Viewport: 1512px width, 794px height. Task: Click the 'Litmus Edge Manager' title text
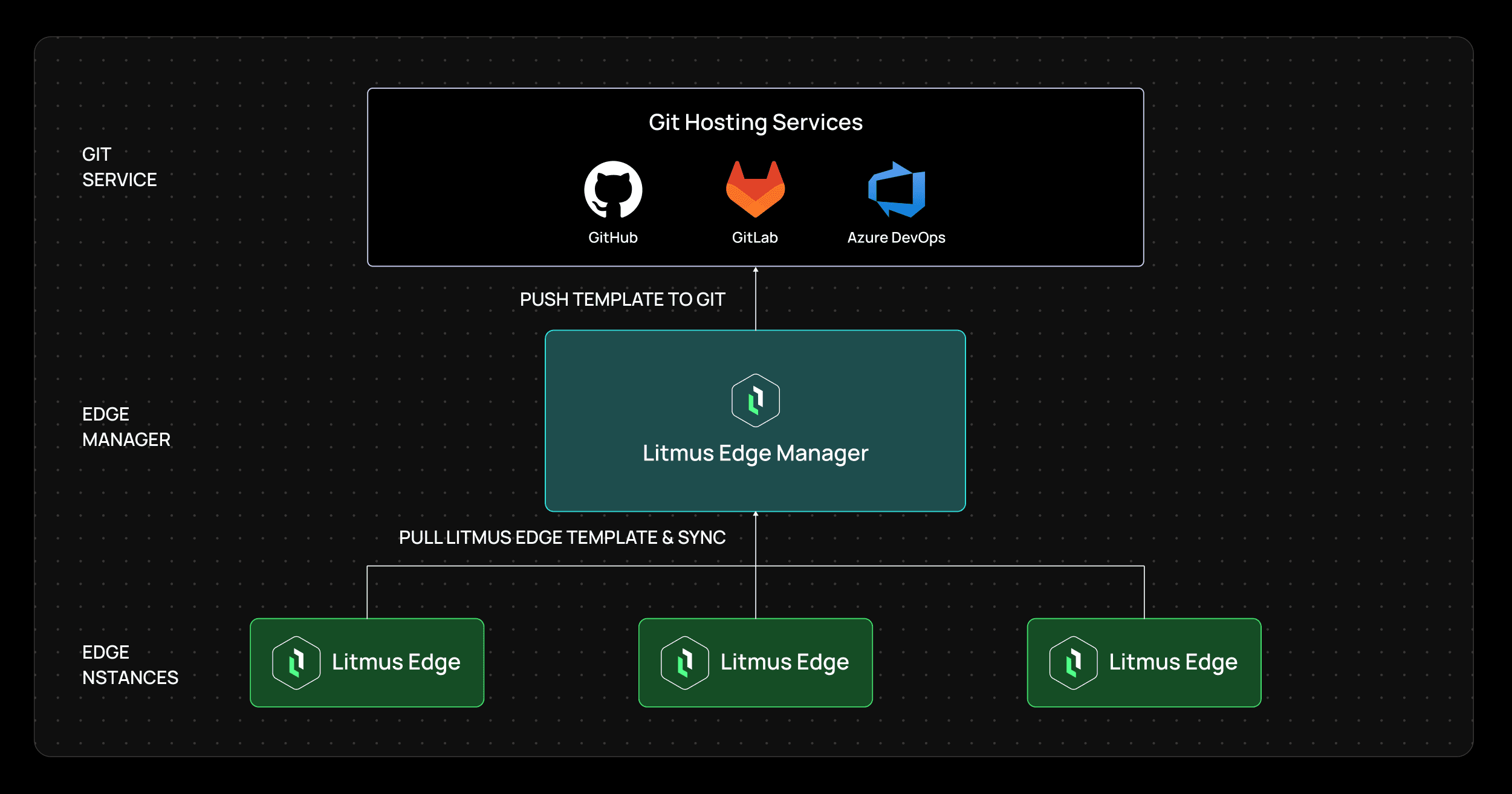[755, 454]
